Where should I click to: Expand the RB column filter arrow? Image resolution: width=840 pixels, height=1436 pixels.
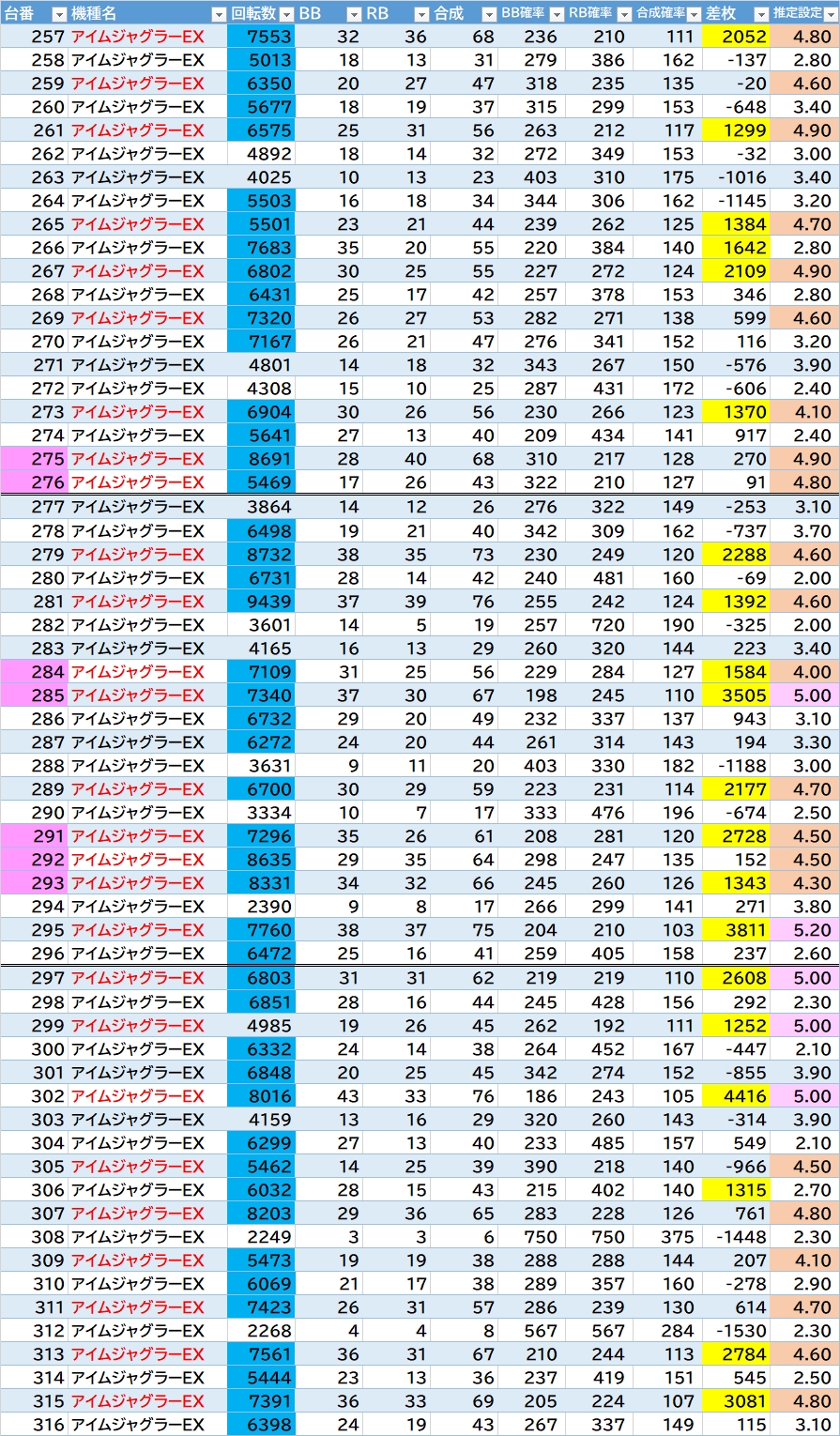coord(421,14)
